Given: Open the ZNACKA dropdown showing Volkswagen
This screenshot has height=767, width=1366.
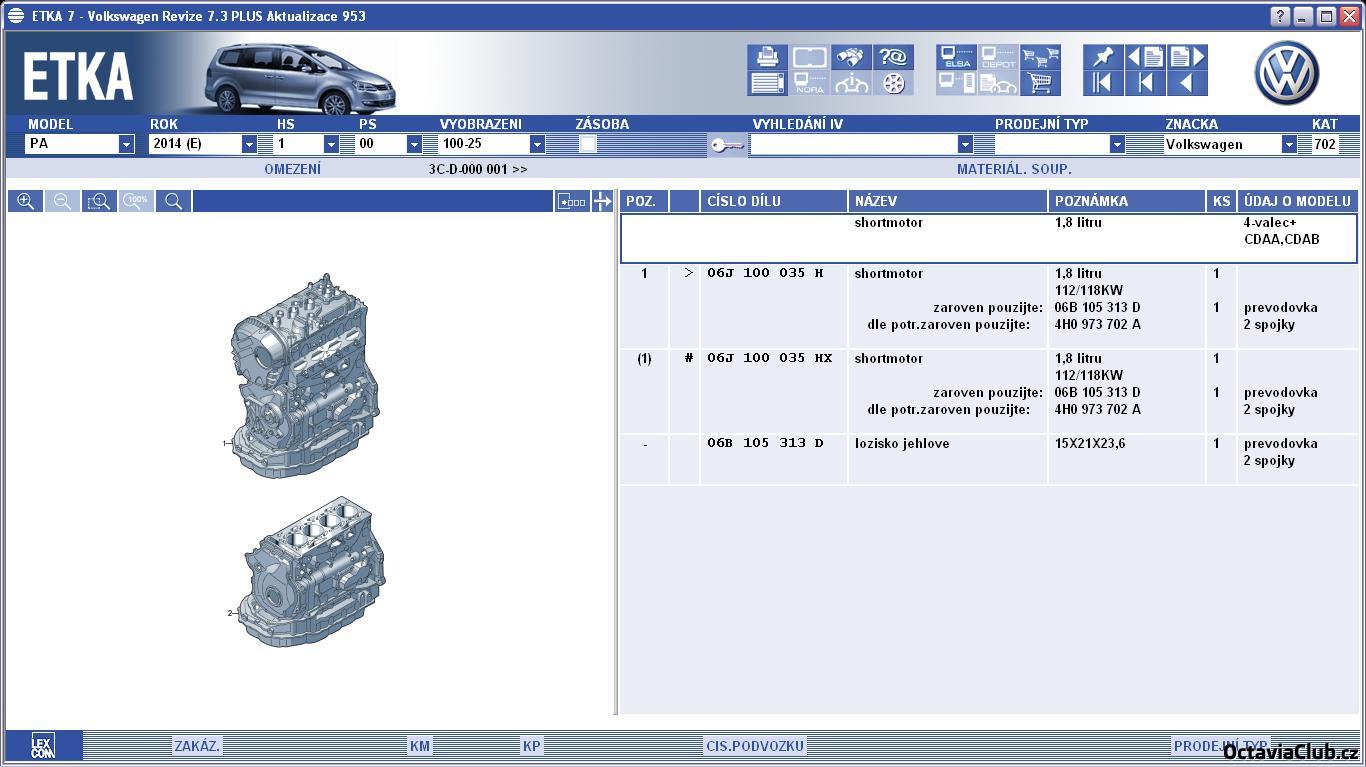Looking at the screenshot, I should [x=1289, y=144].
